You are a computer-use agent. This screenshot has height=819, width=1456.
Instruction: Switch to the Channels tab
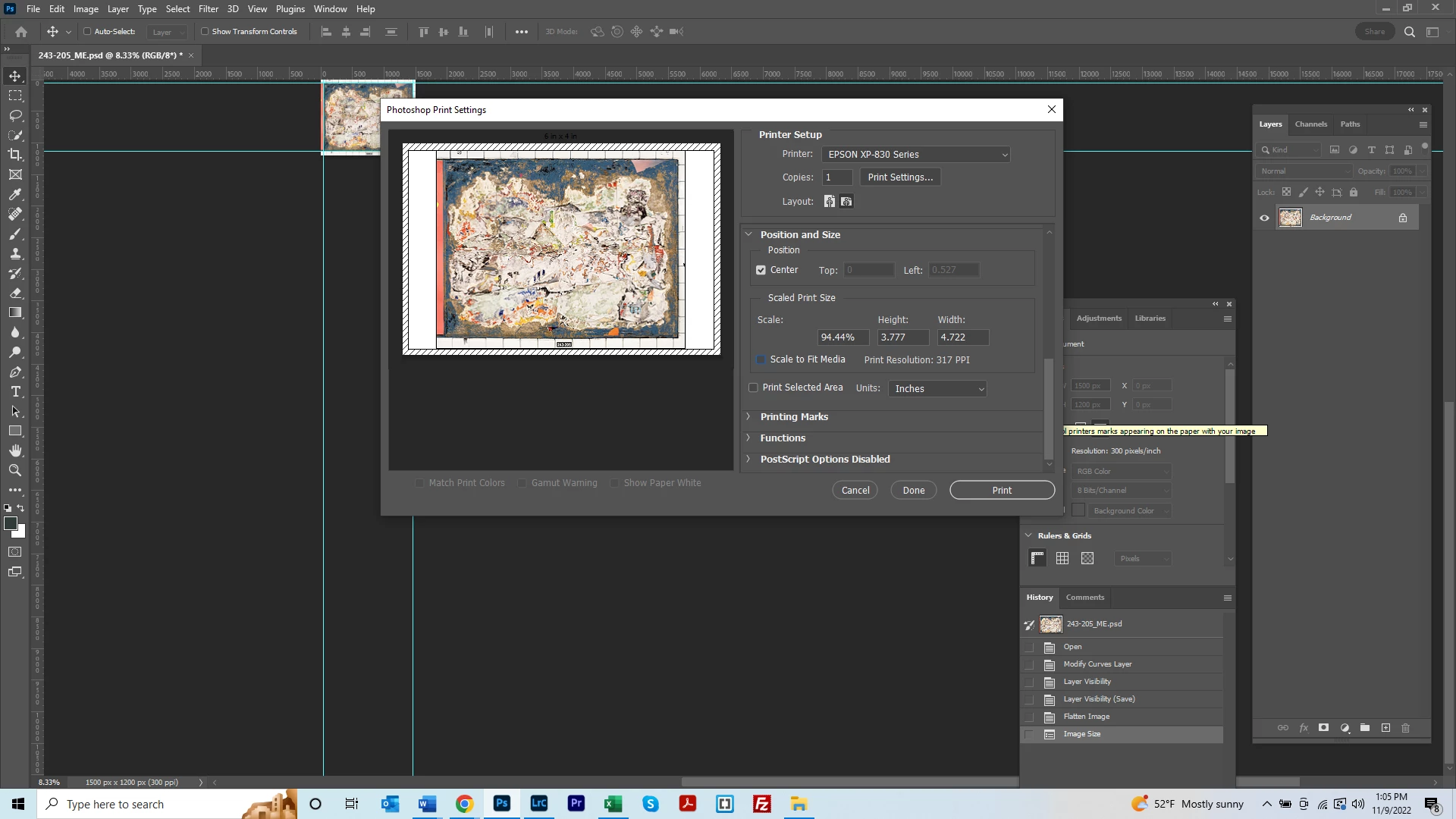[x=1310, y=124]
